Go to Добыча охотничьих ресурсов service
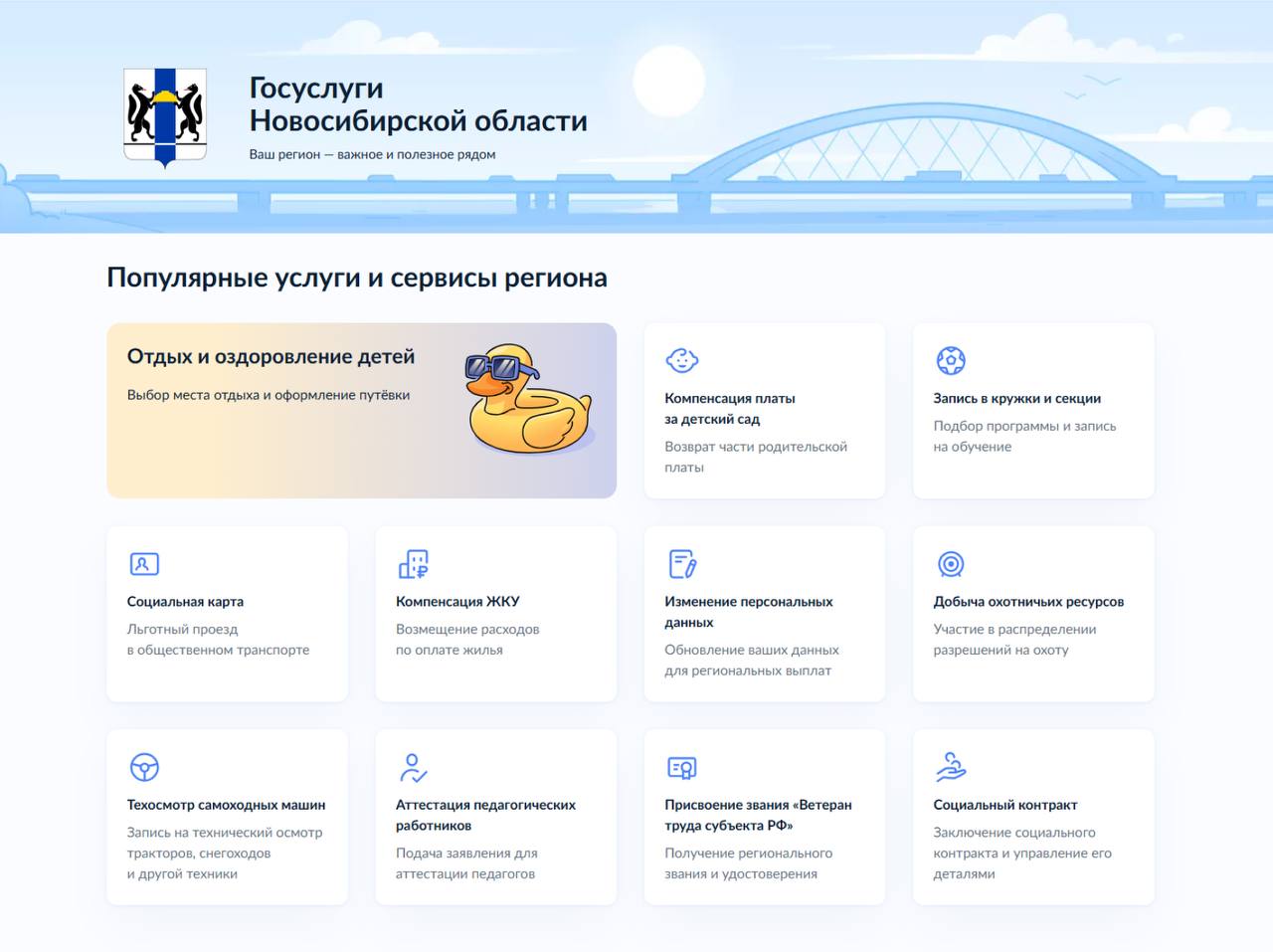This screenshot has height=952, width=1273. tap(1027, 602)
